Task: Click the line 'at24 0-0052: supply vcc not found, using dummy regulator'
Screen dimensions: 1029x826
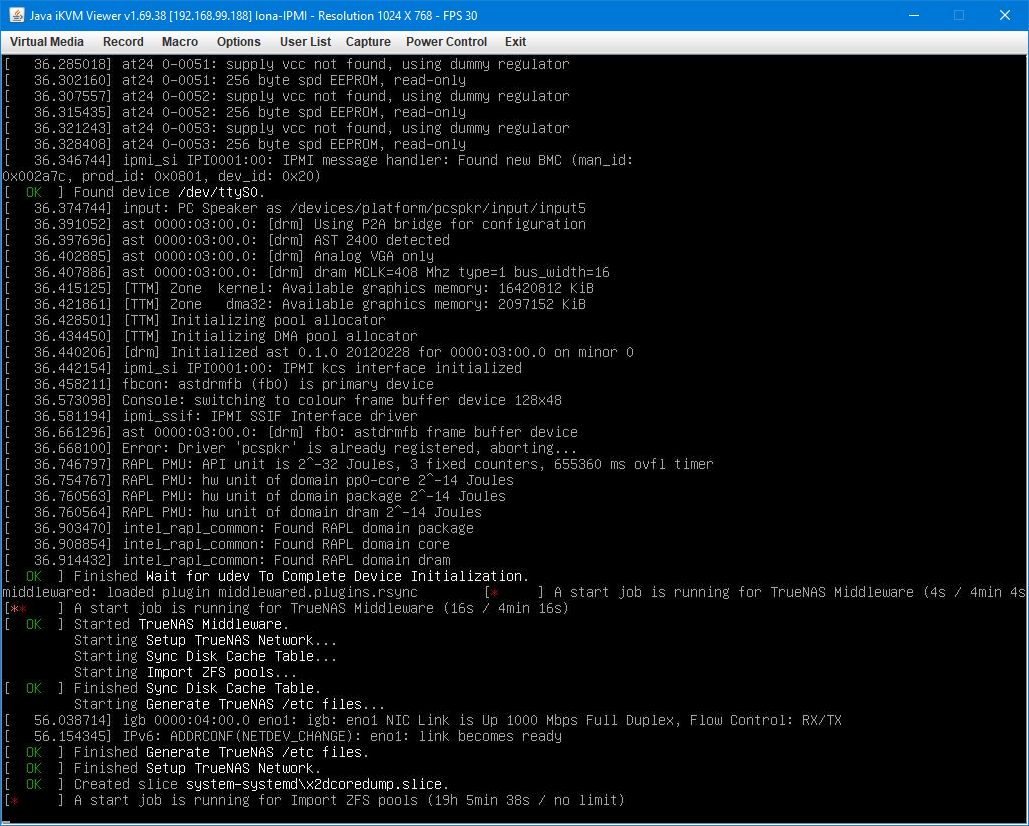Action: tap(346, 96)
